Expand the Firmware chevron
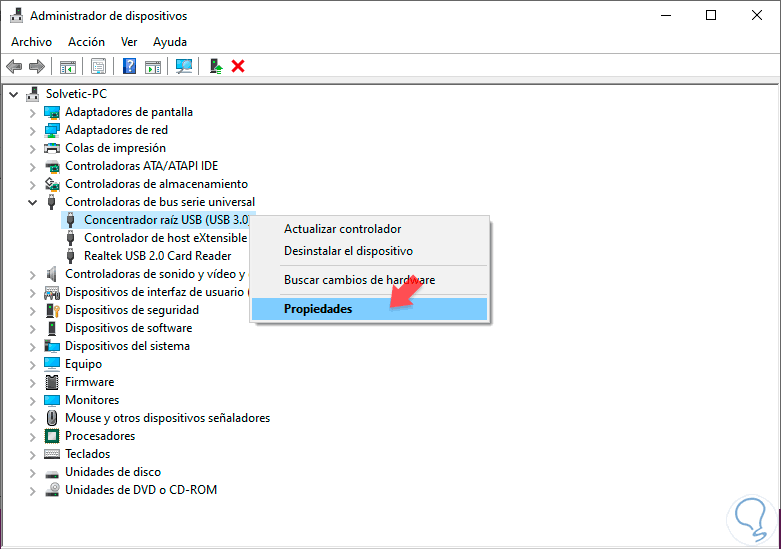781x549 pixels. click(32, 383)
